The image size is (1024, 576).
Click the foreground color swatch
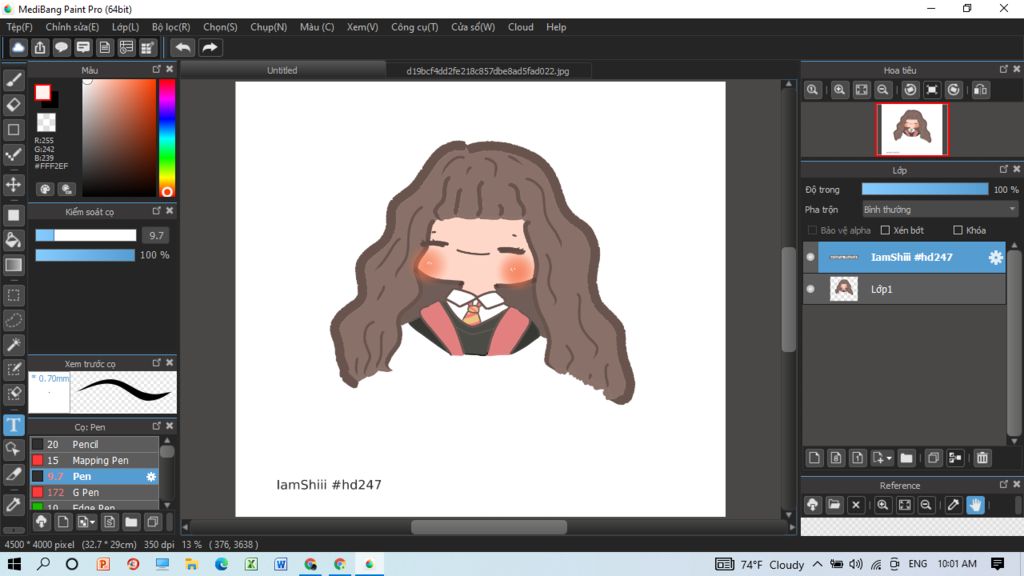tap(43, 92)
